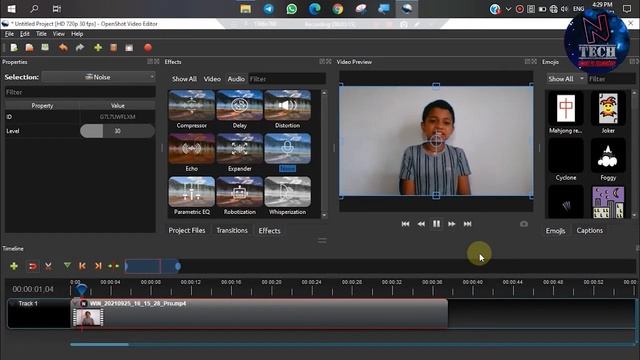
Task: Switch to the Transitions tab
Action: (232, 230)
